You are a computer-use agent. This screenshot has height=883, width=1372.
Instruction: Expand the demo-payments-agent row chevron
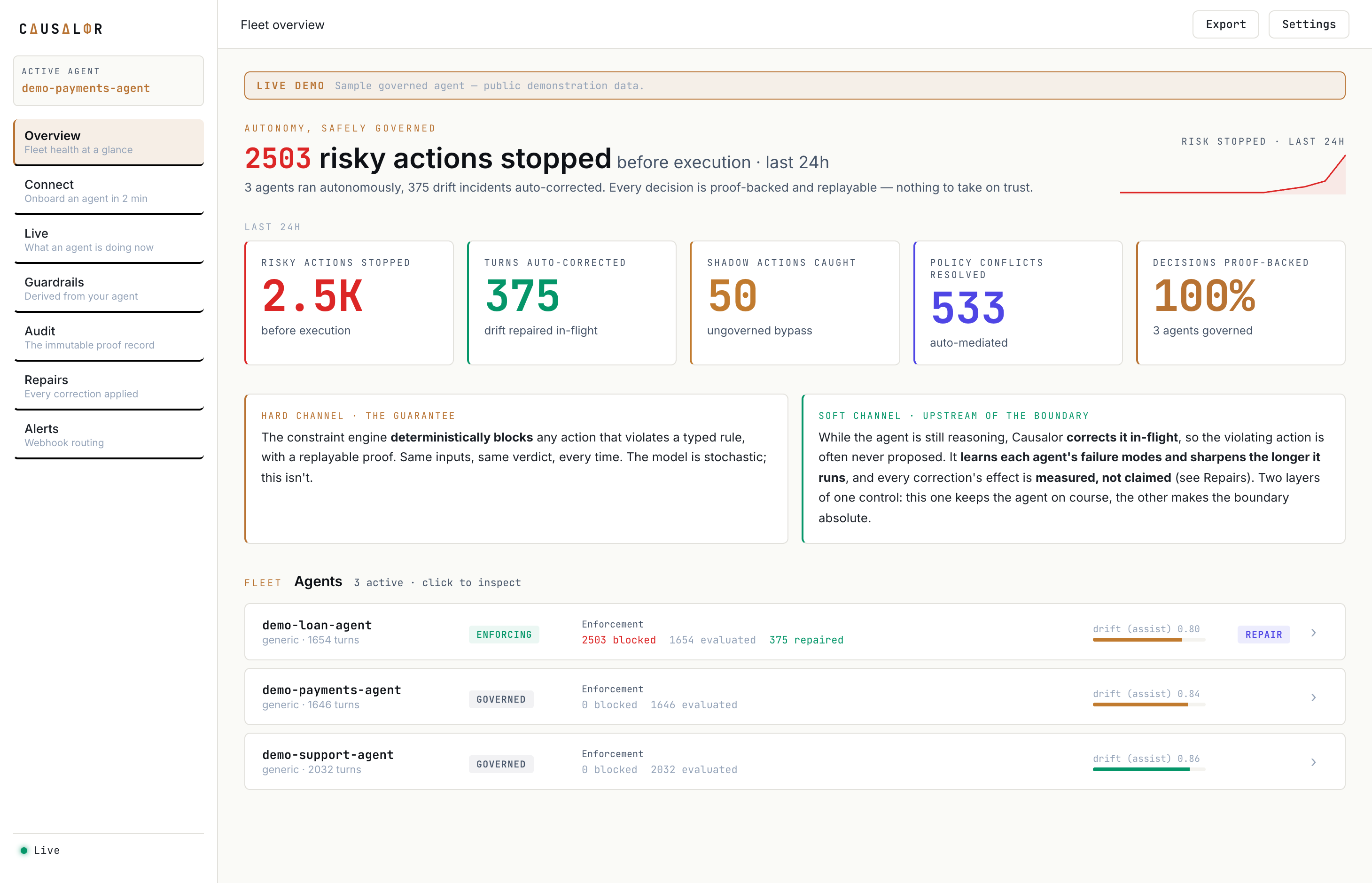click(1313, 697)
